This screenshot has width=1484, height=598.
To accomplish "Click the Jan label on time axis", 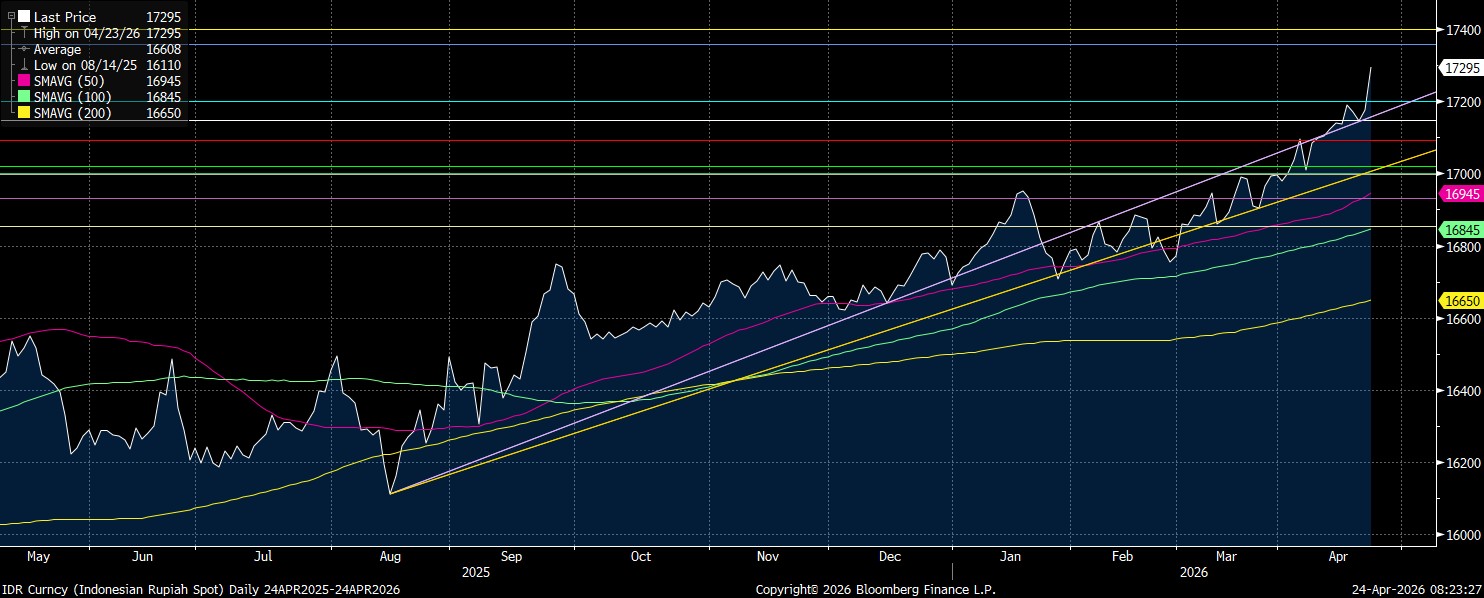I will tap(1010, 556).
